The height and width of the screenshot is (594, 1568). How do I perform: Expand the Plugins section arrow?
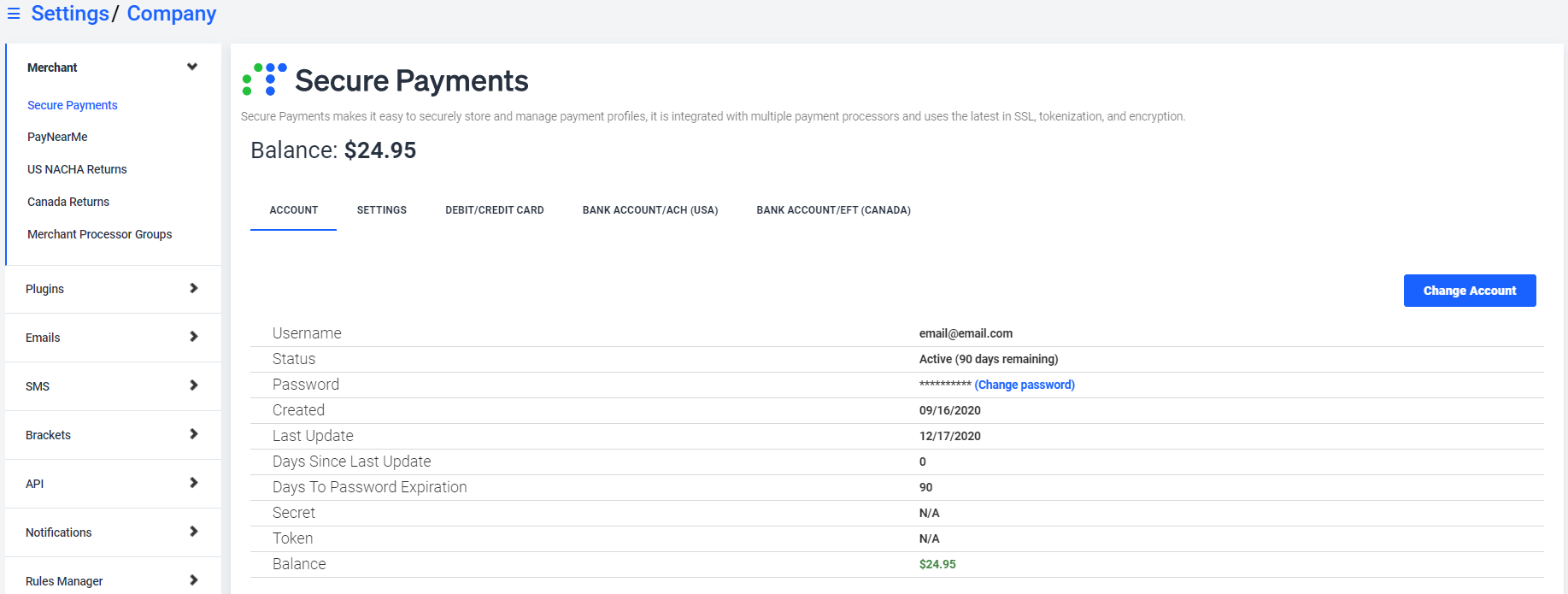(193, 288)
